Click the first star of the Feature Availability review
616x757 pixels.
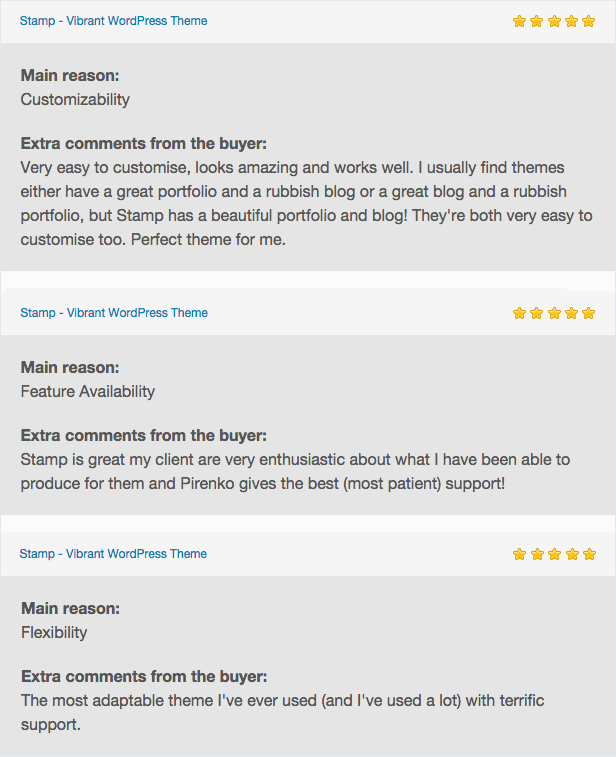[519, 313]
